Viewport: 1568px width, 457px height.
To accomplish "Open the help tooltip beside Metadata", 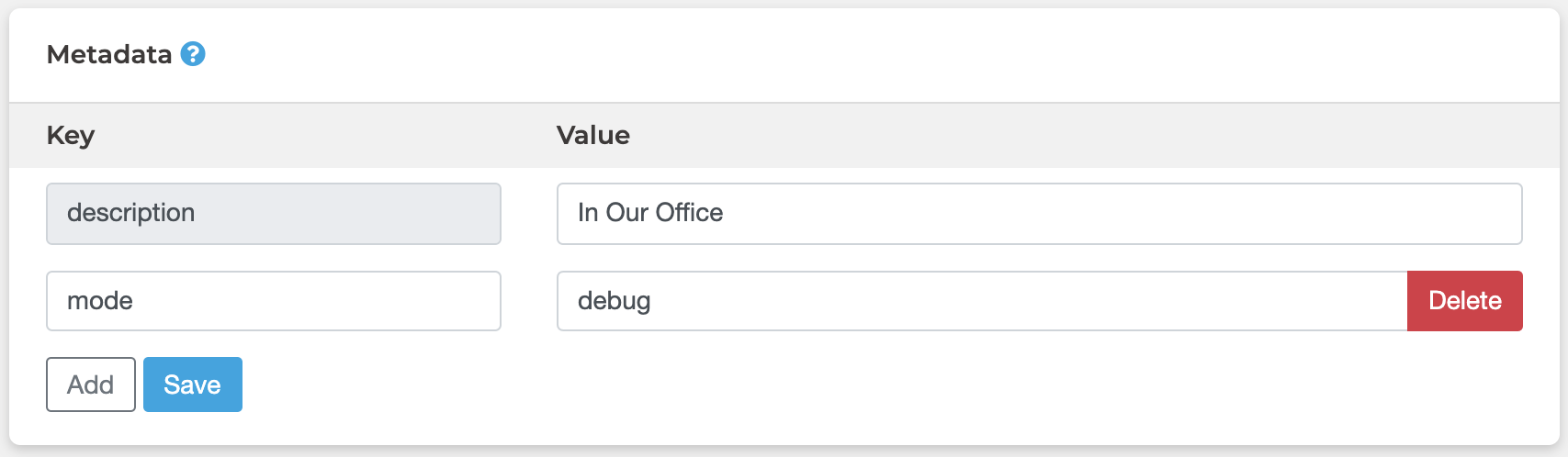I will pos(193,54).
